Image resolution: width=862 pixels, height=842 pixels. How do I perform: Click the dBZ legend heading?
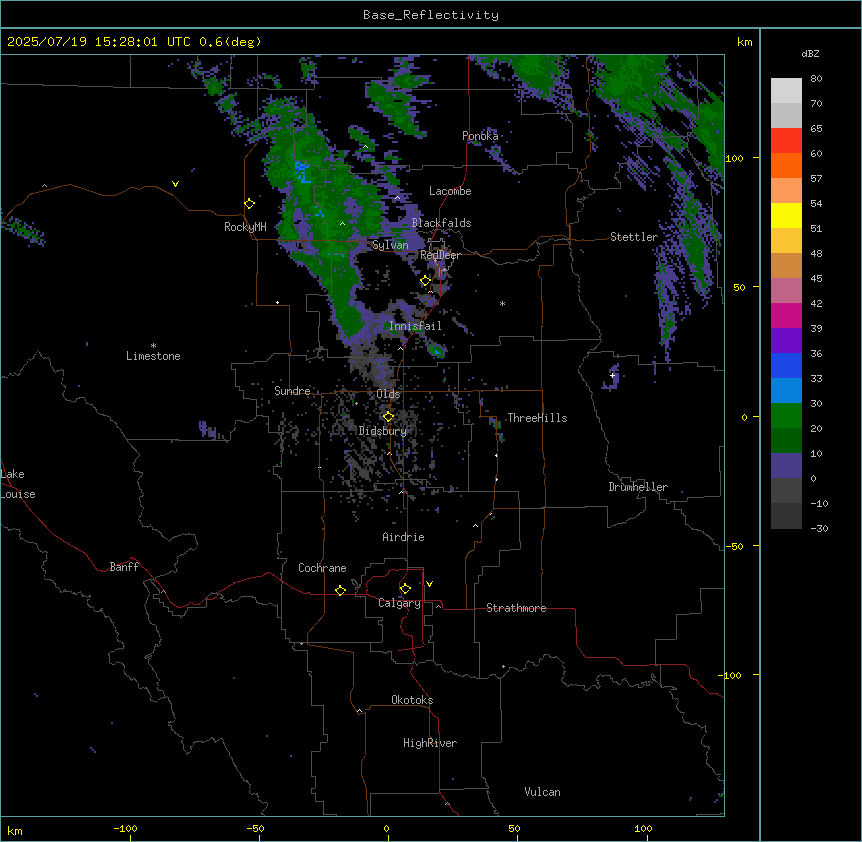tap(810, 54)
